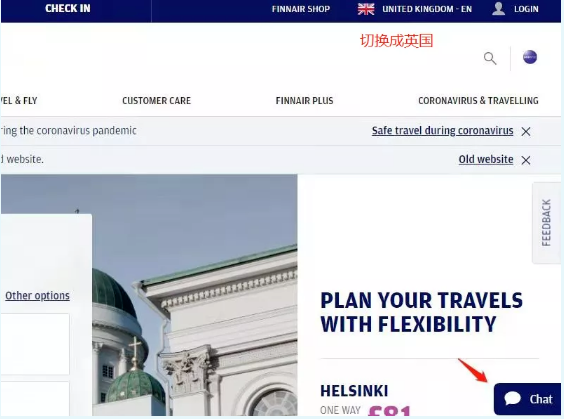Click the user profile login icon

click(x=499, y=9)
